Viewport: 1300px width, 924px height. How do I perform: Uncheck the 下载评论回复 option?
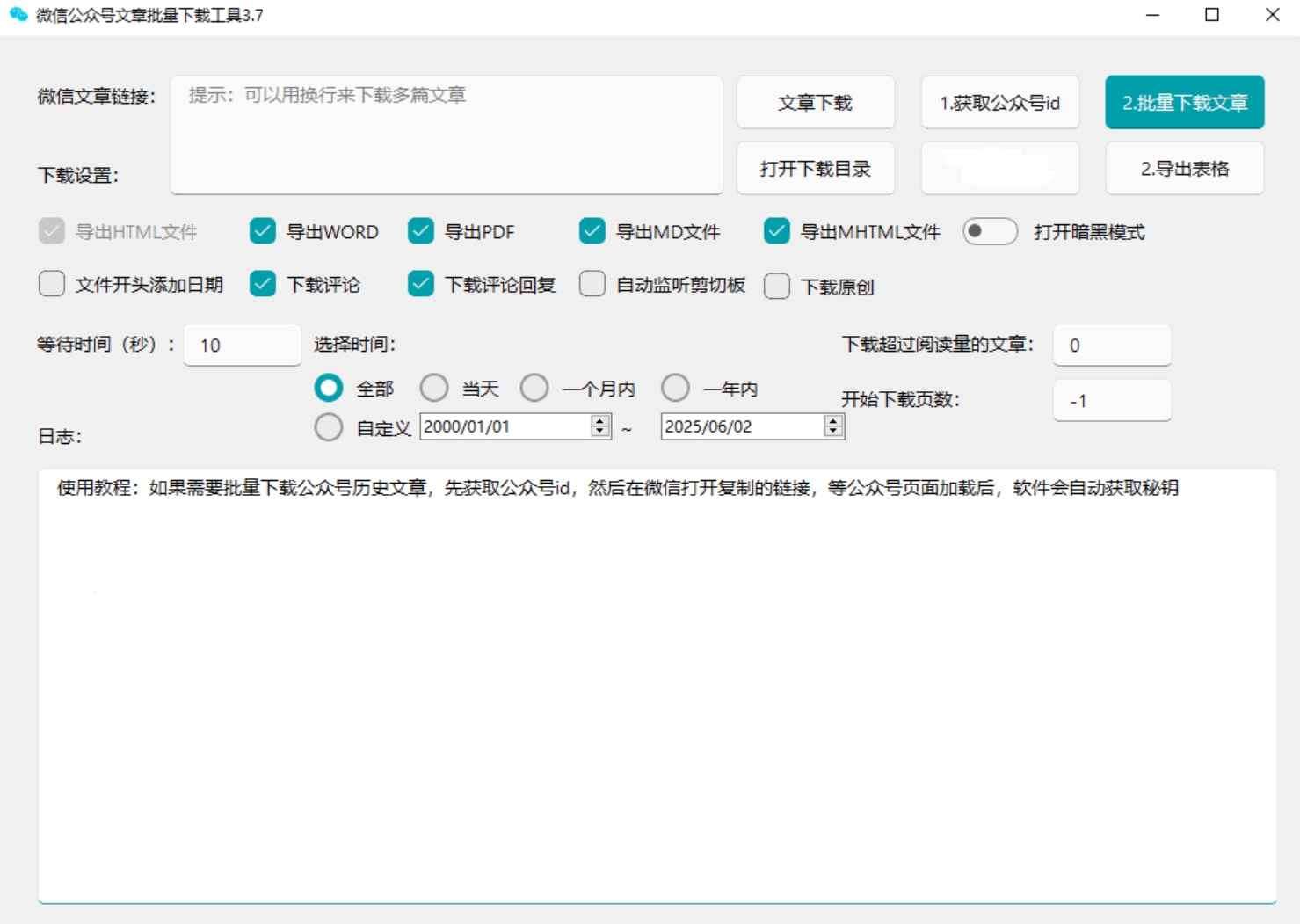[x=419, y=284]
